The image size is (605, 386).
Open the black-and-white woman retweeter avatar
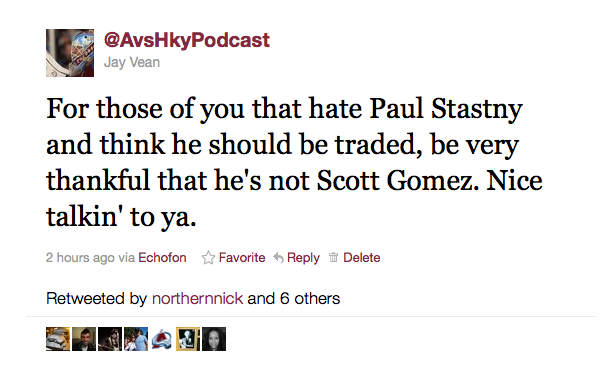(x=214, y=339)
